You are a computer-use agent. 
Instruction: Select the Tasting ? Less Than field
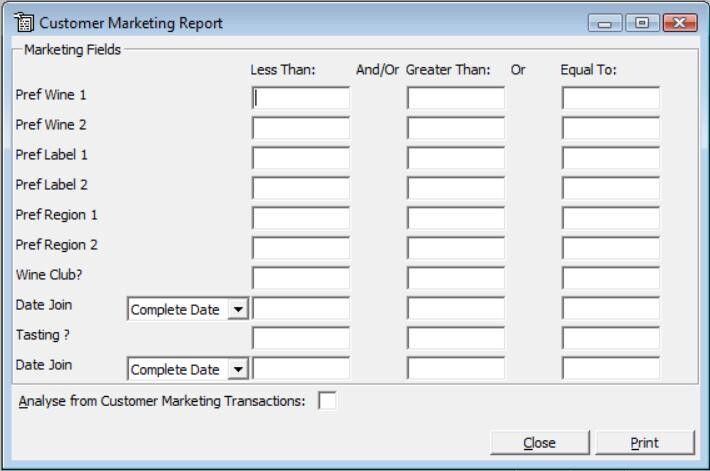(x=301, y=338)
